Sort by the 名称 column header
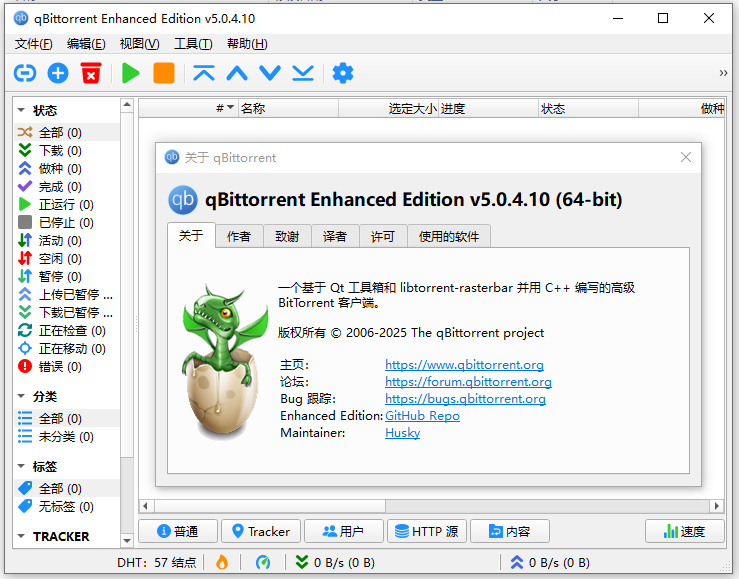739x579 pixels. click(x=288, y=108)
